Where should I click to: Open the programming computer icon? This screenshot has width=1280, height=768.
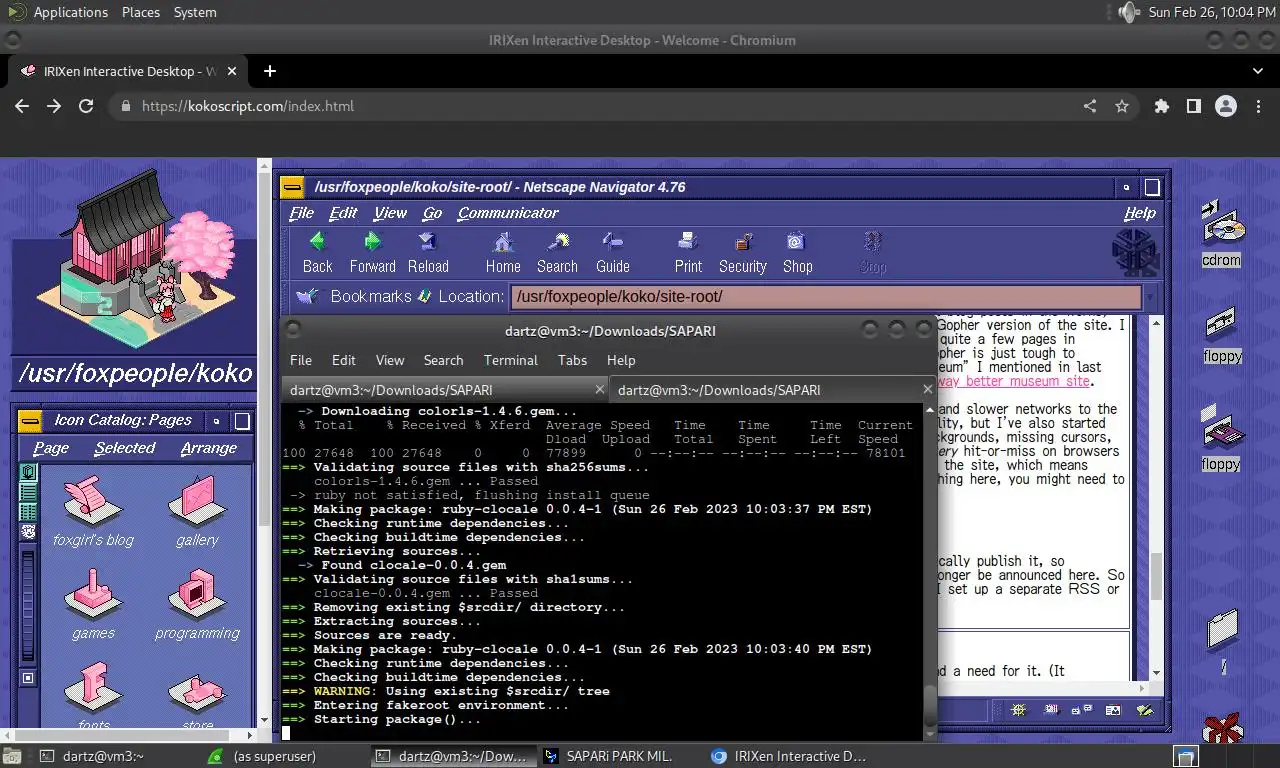[x=197, y=604]
